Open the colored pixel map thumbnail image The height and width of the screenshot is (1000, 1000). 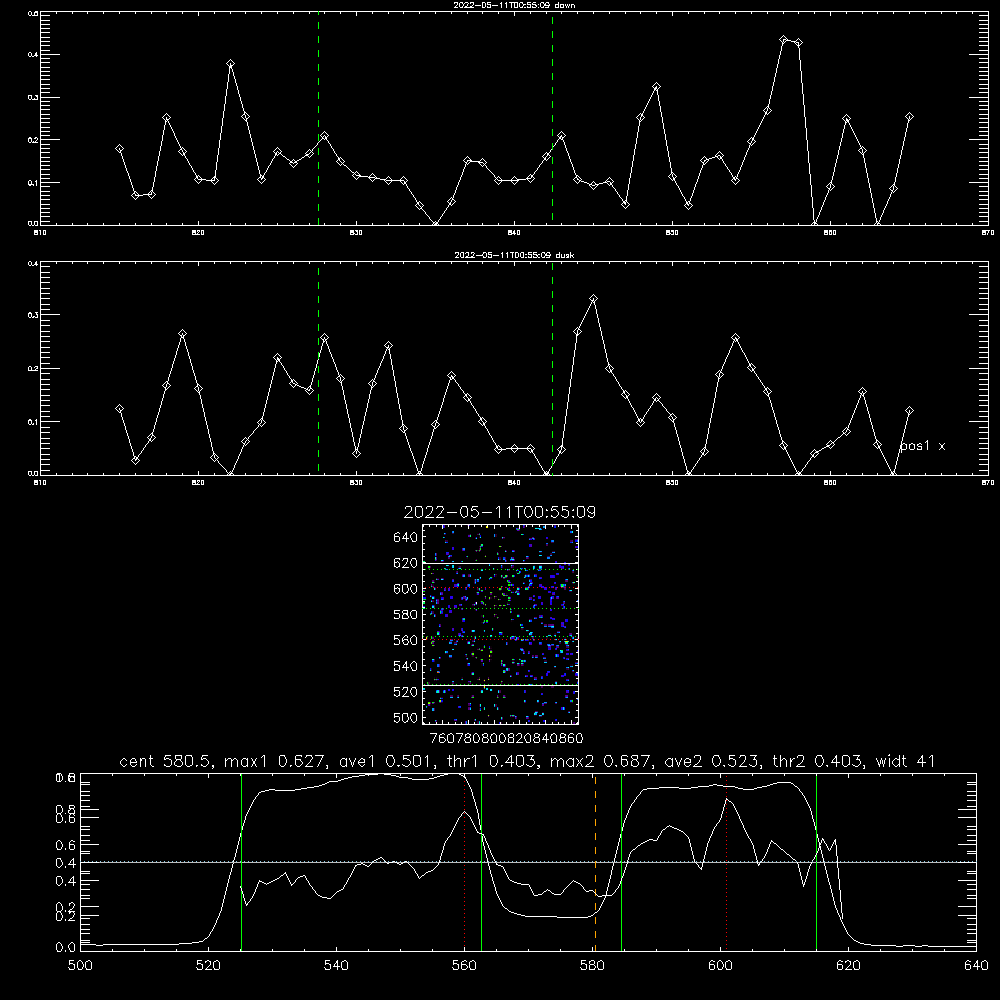tap(501, 624)
